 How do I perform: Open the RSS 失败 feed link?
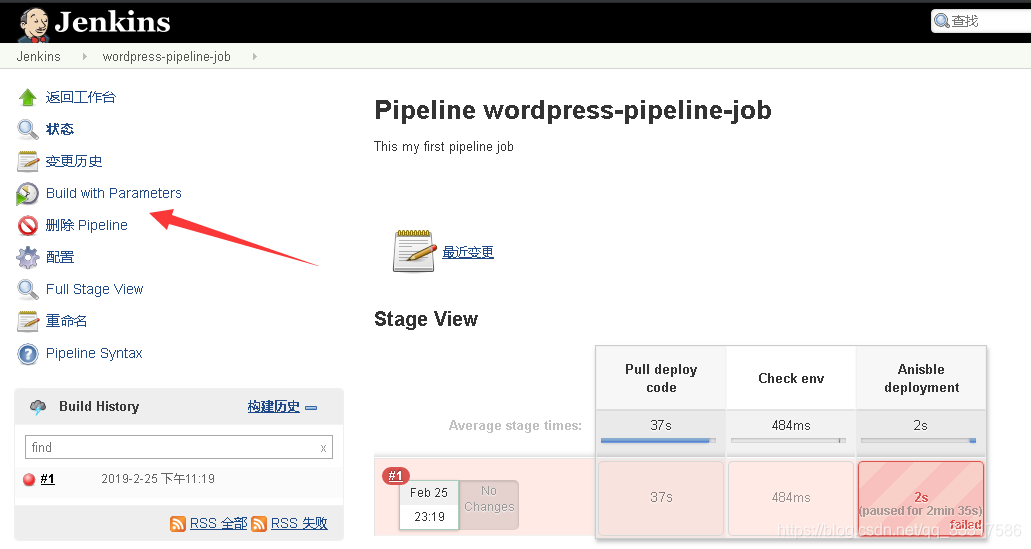coord(299,524)
